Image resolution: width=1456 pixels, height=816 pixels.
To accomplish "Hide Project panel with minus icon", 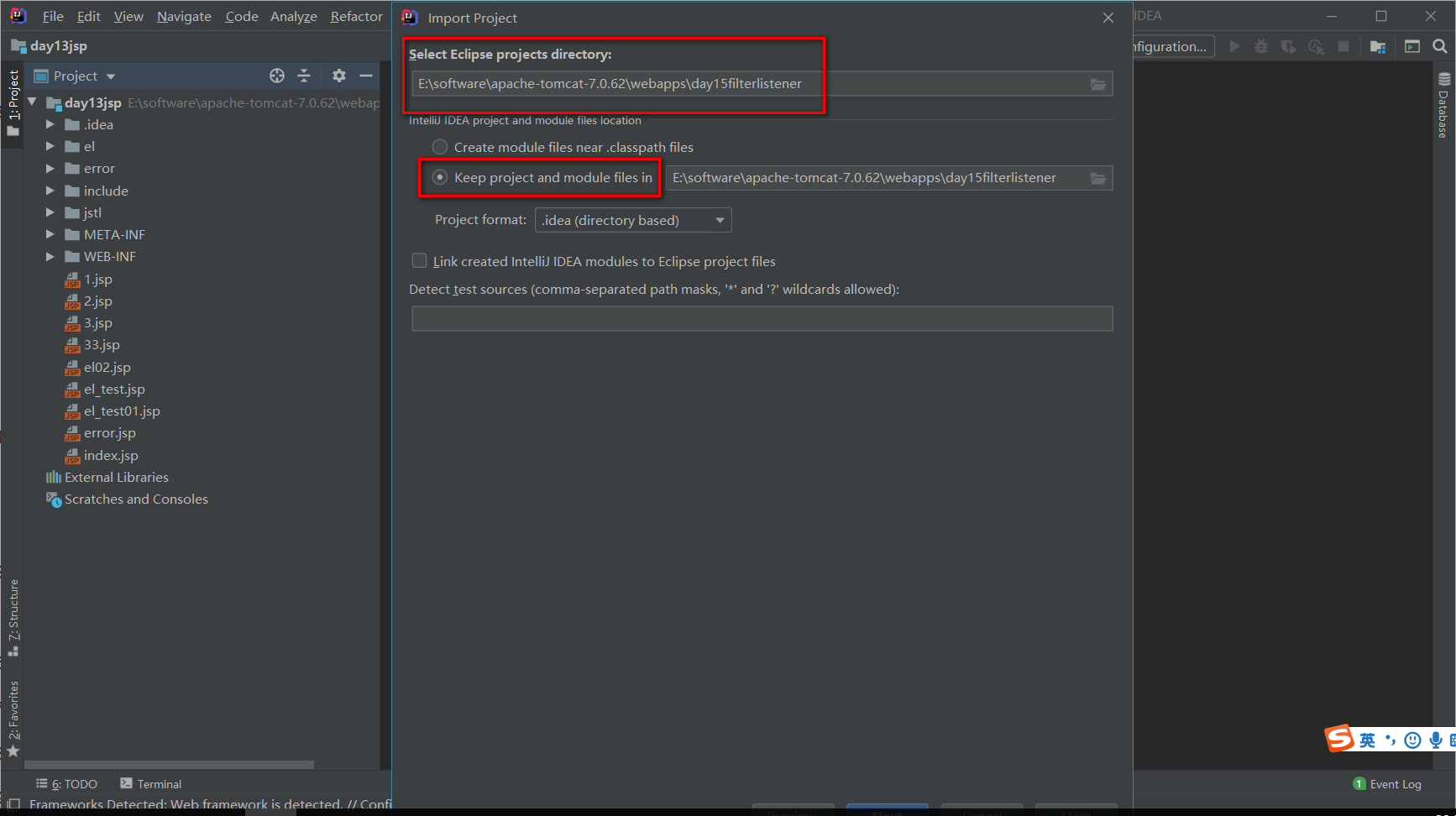I will [x=366, y=76].
